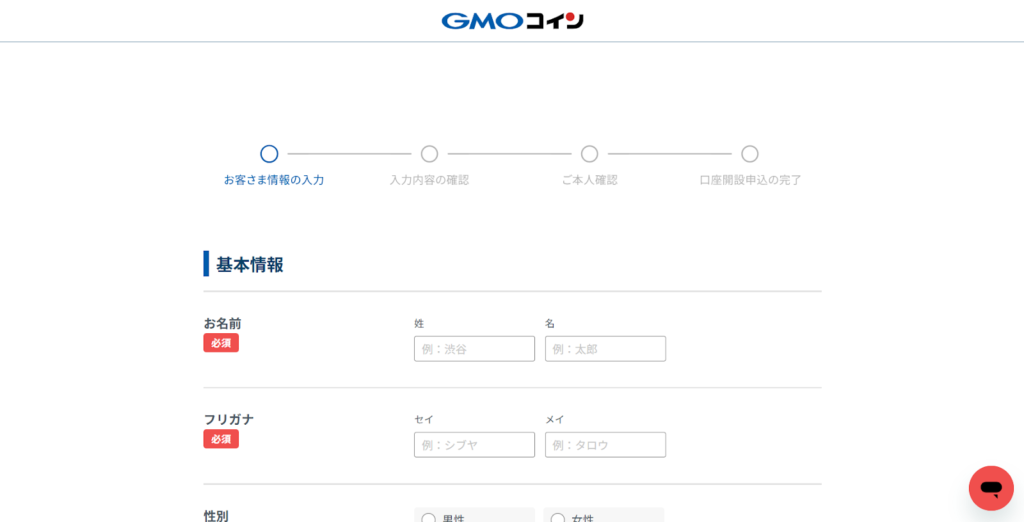Click the メイ furigana input field
Viewport: 1024px width, 522px height.
605,445
